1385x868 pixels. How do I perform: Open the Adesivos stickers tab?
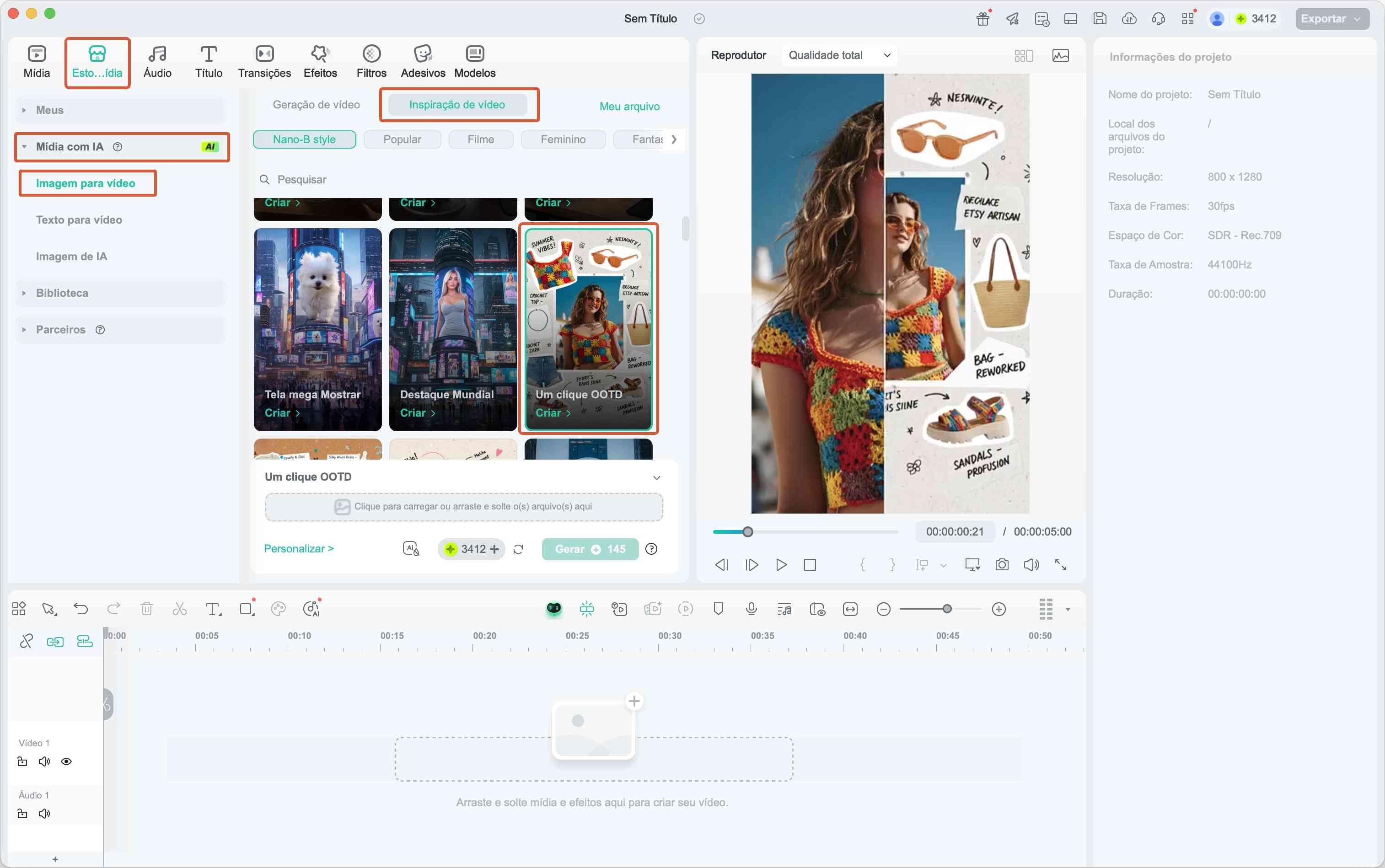pos(423,61)
